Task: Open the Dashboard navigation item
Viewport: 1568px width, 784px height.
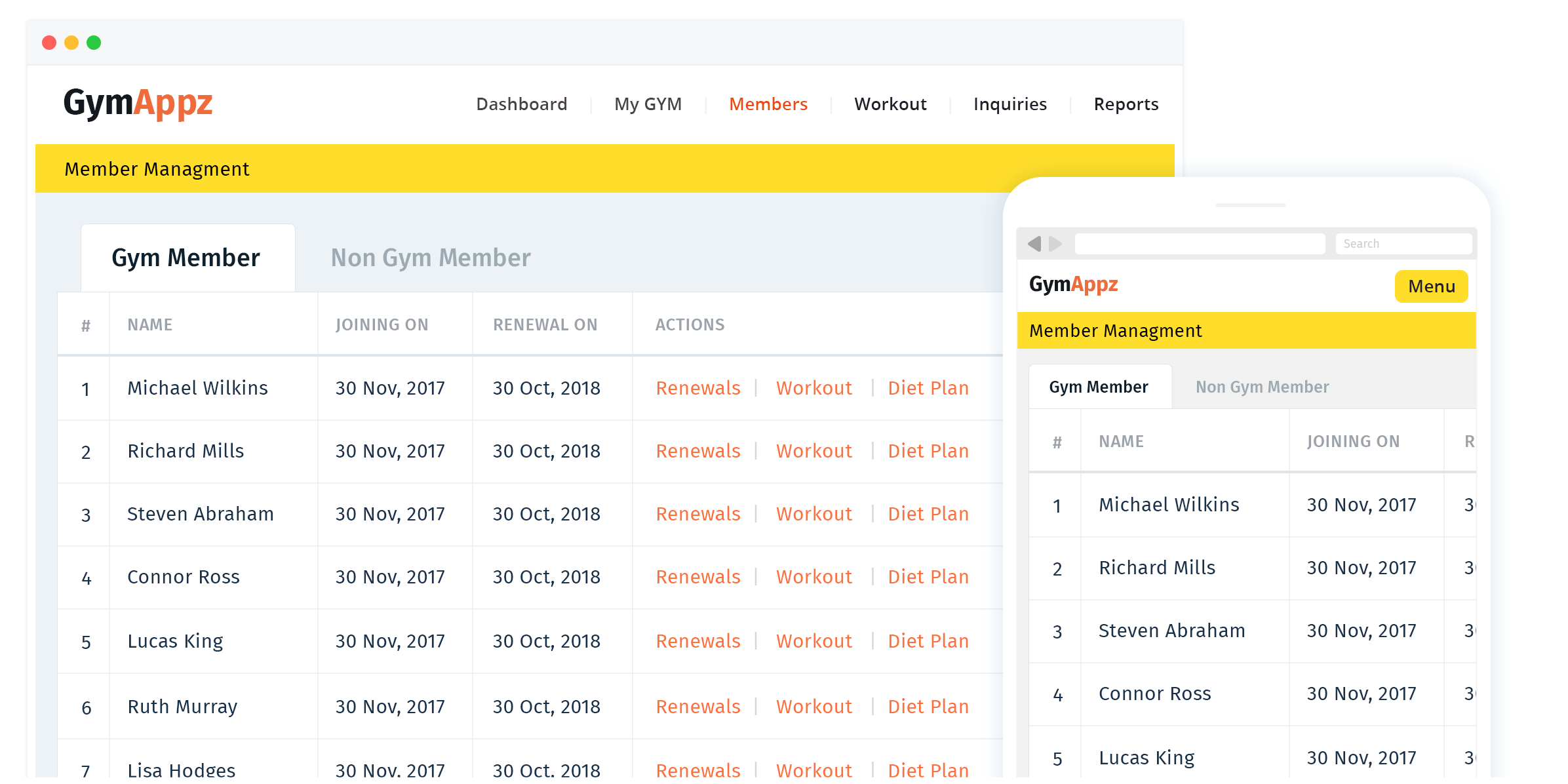Action: click(521, 104)
